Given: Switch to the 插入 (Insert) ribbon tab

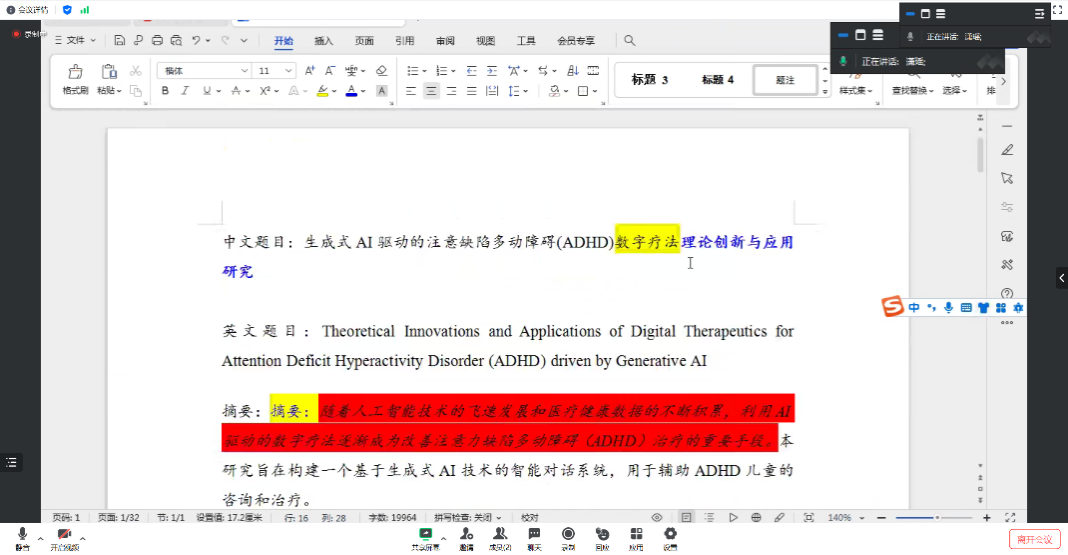Looking at the screenshot, I should [324, 41].
